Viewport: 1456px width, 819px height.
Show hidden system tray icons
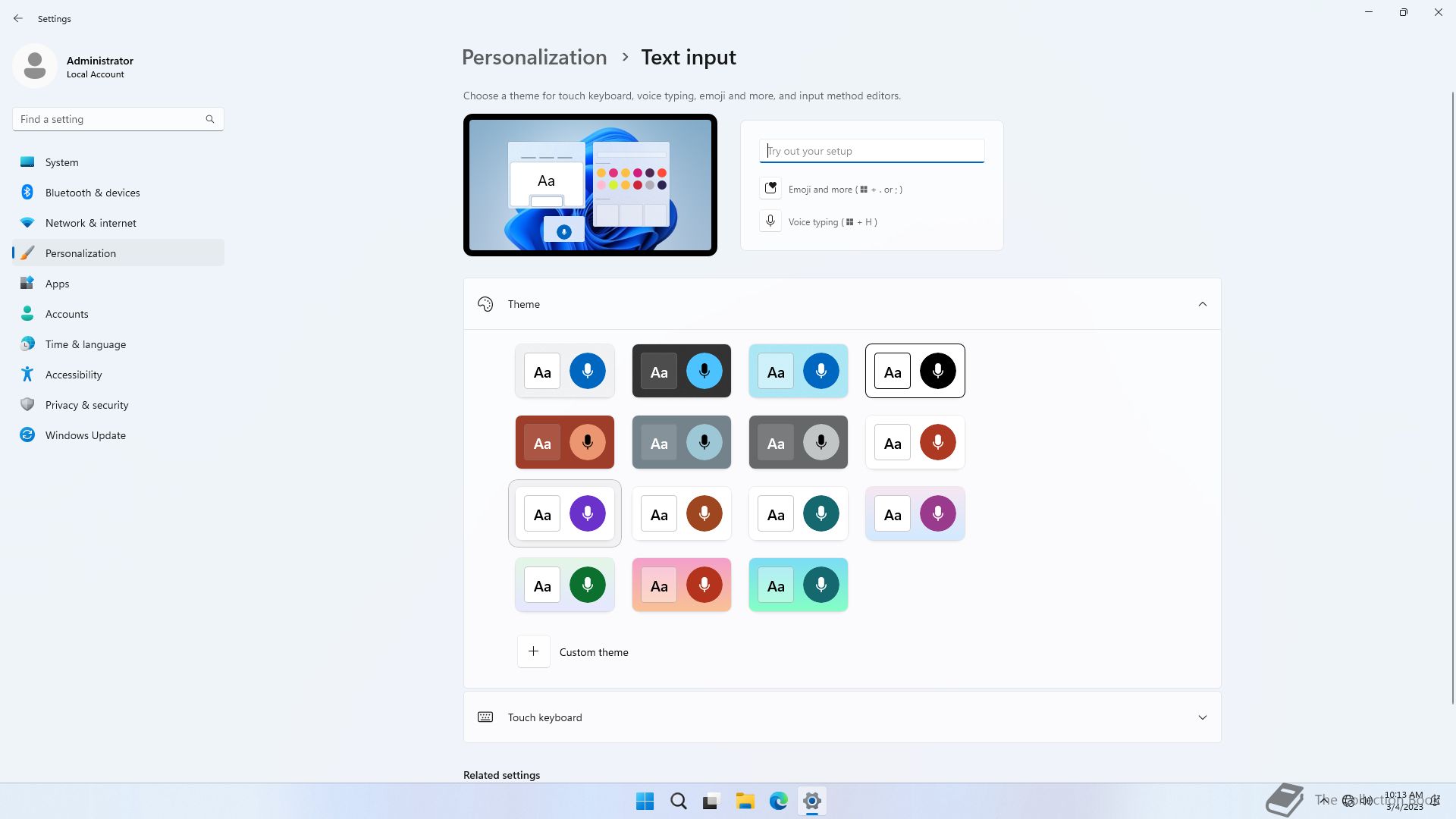[1324, 800]
